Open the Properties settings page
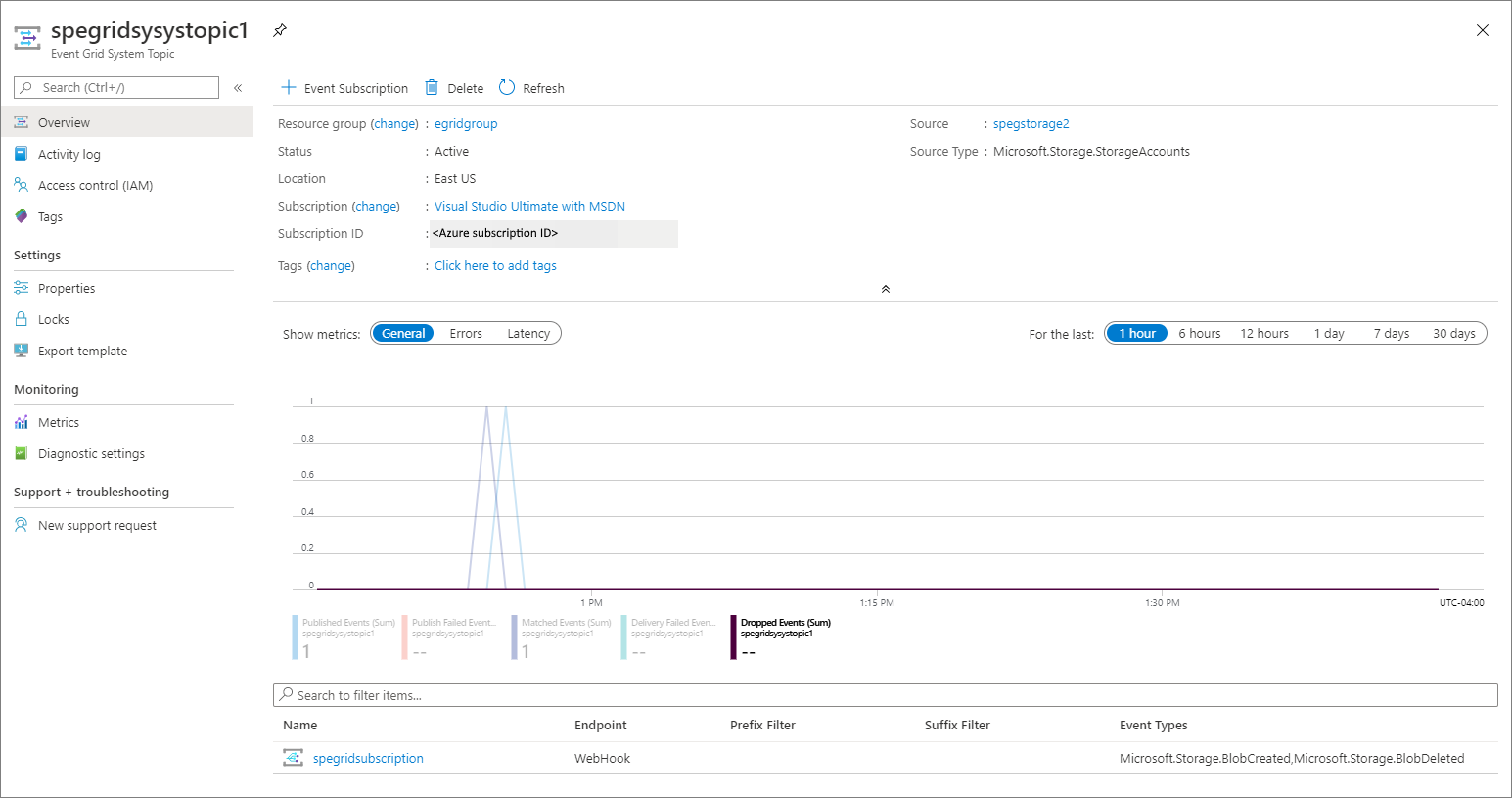The height and width of the screenshot is (798, 1512). tap(67, 288)
